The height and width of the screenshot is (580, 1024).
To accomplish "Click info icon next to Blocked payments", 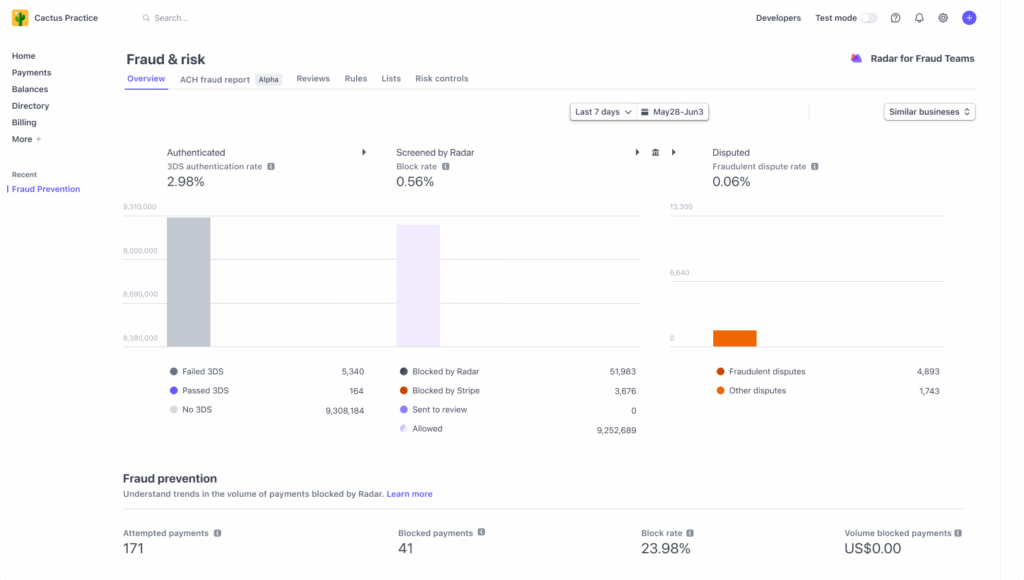I will point(481,532).
